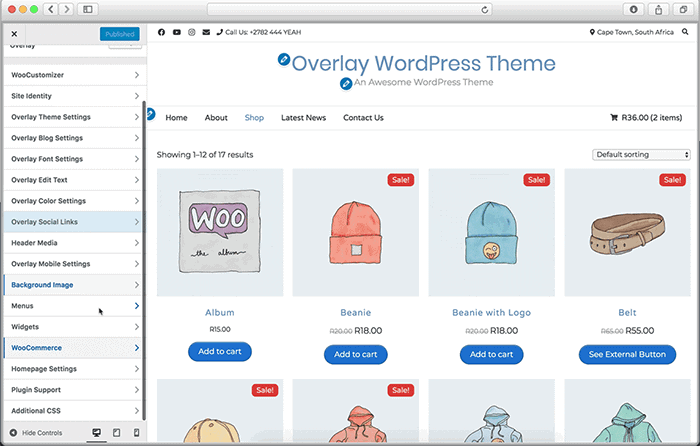700x446 pixels.
Task: Switch to tablet preview mode
Action: [x=116, y=432]
